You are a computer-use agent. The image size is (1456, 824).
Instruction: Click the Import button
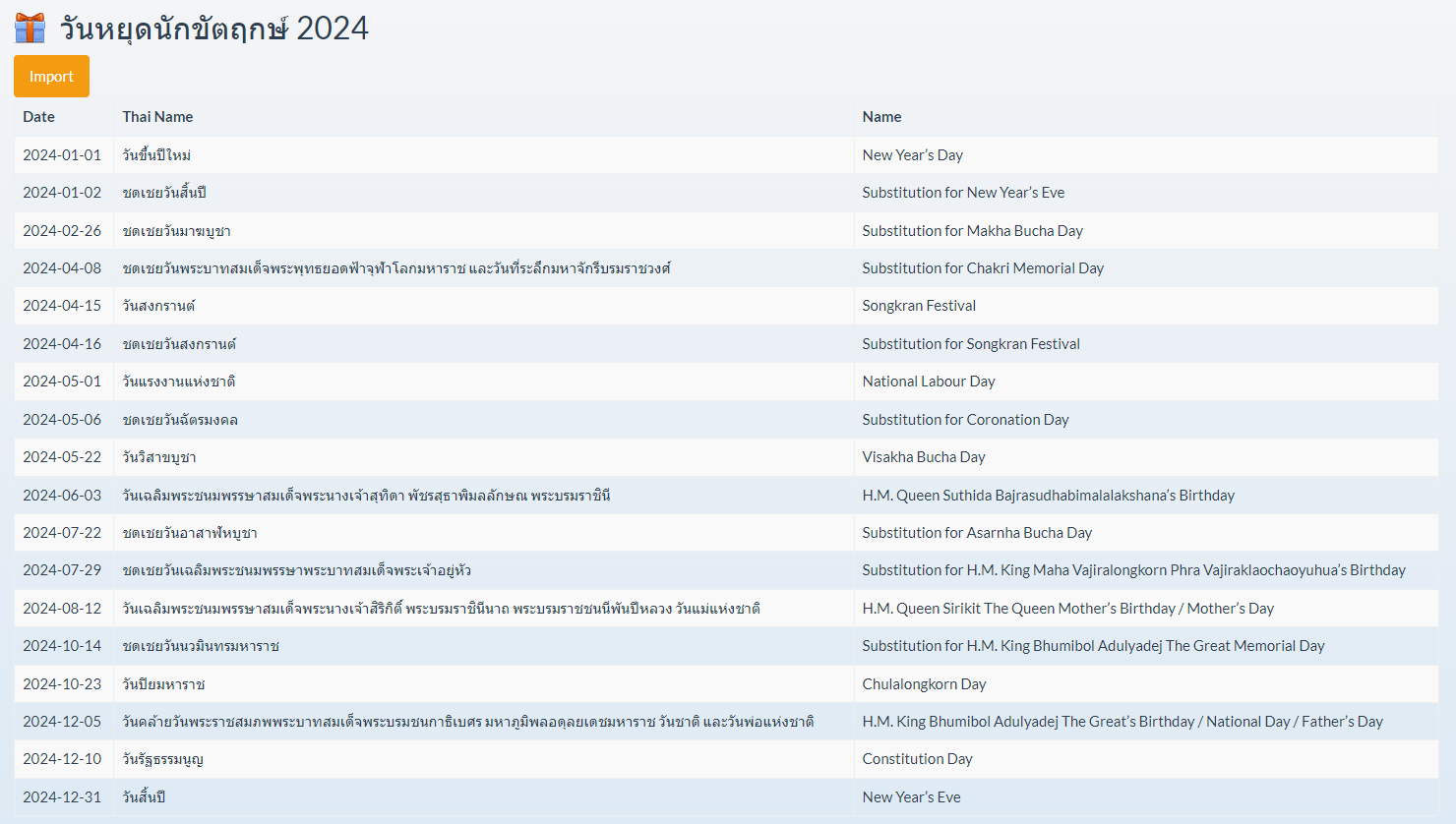[50, 76]
